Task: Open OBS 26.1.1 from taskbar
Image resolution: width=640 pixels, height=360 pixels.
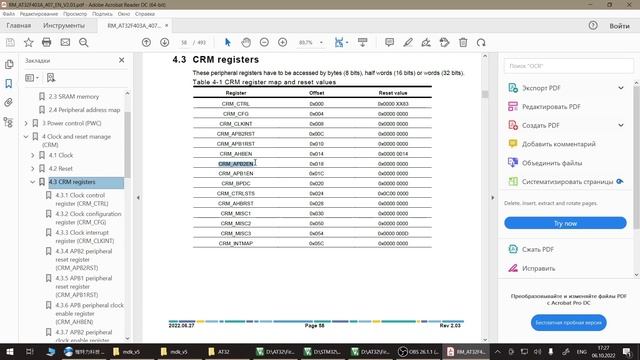Action: (418, 351)
